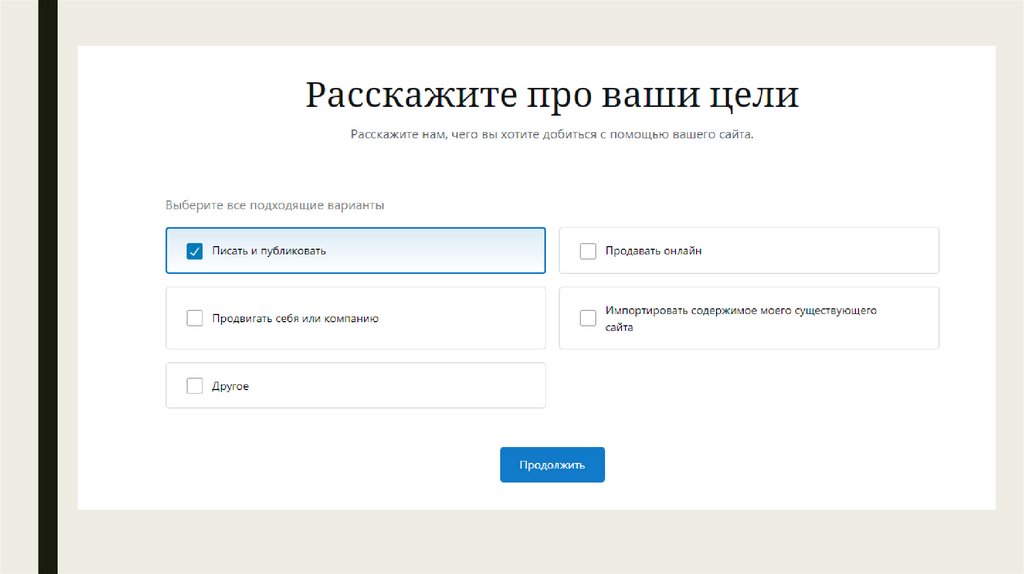Image resolution: width=1024 pixels, height=574 pixels.
Task: Check the "Импортировать содержимое" checkbox
Action: coord(588,318)
